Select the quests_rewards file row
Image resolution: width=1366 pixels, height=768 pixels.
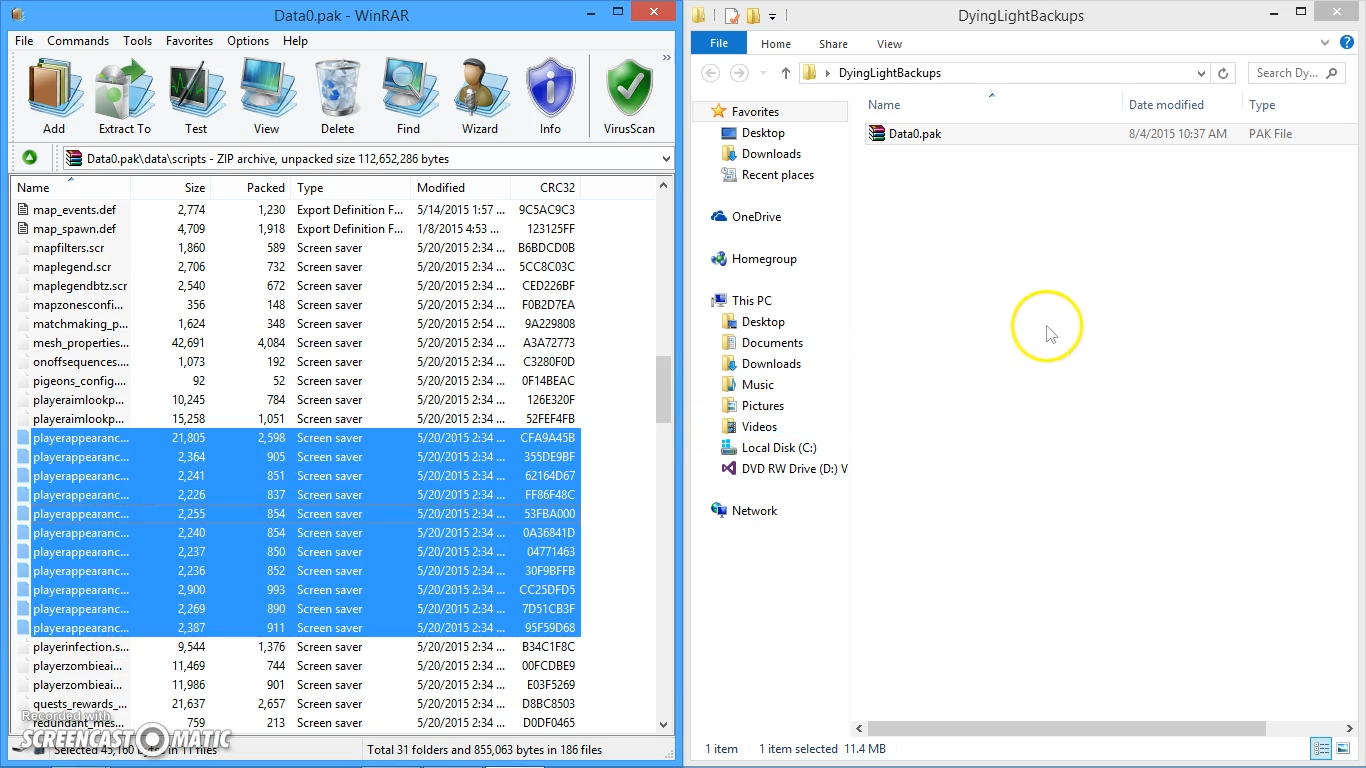tap(298, 704)
